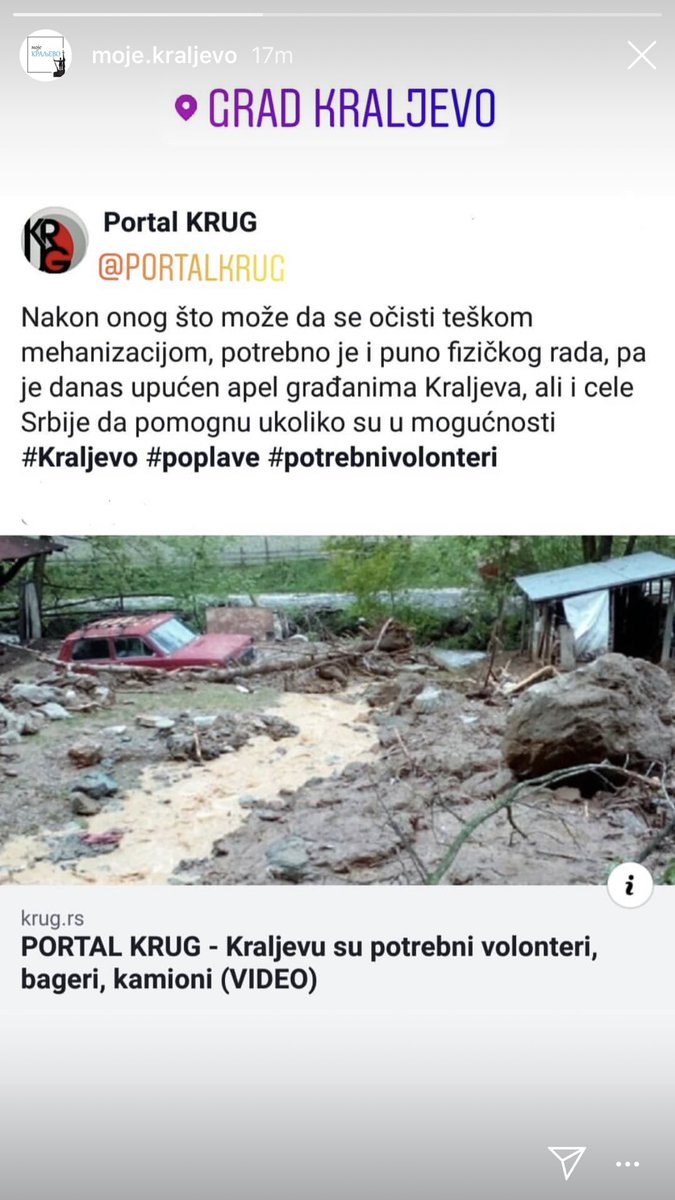Open the Portal KRUG page name

point(180,222)
